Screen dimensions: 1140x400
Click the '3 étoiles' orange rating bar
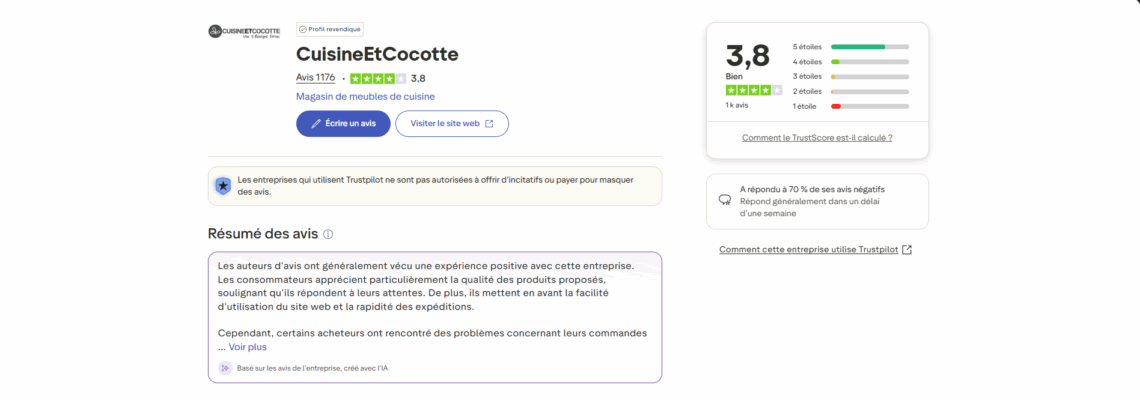[869, 76]
